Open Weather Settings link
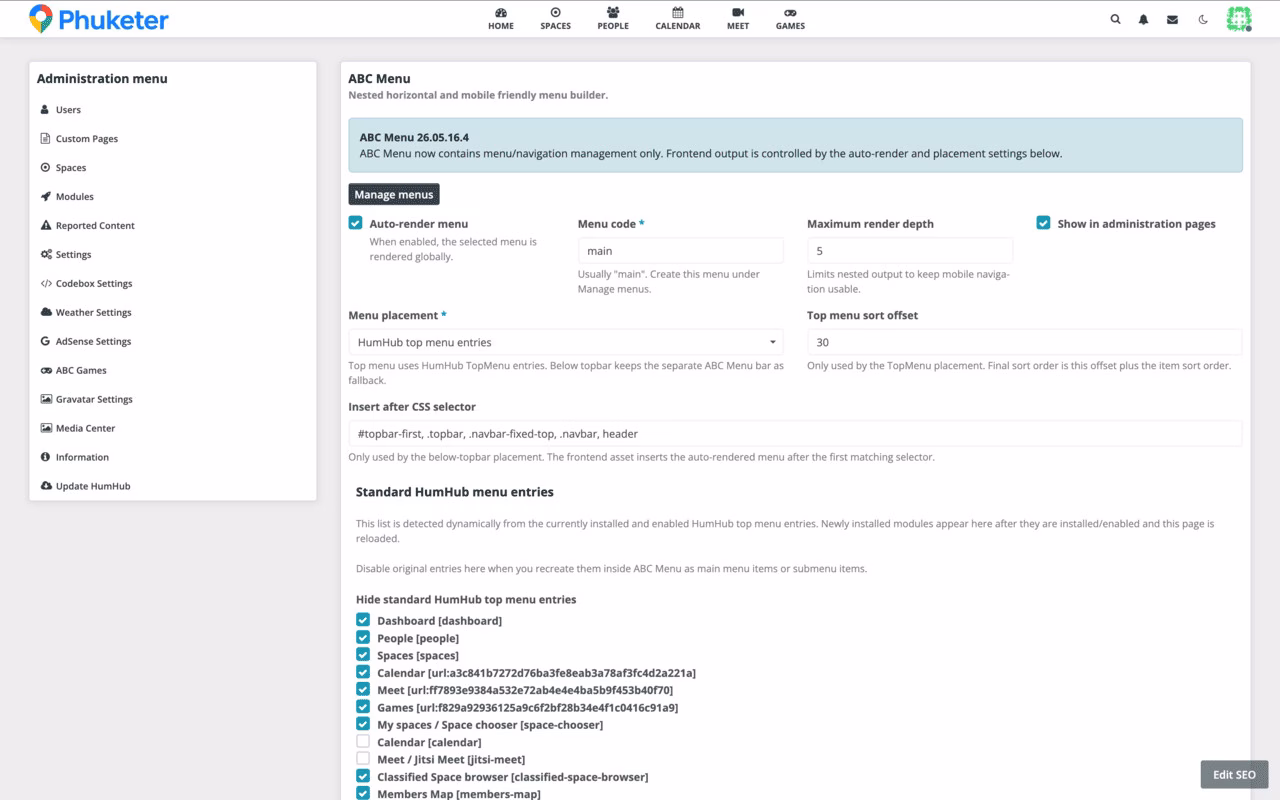This screenshot has width=1280, height=800. coord(94,313)
